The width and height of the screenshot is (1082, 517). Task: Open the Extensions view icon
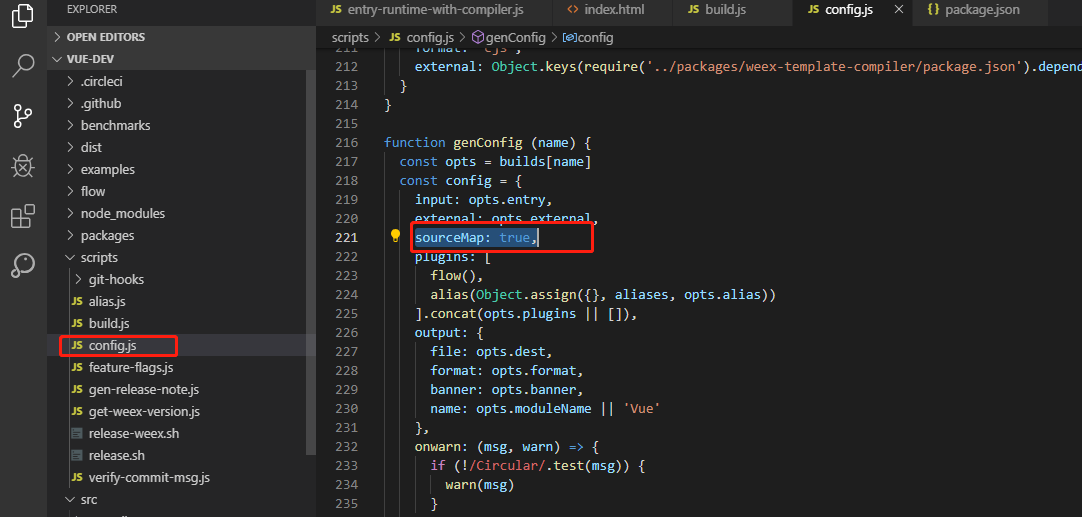tap(23, 216)
